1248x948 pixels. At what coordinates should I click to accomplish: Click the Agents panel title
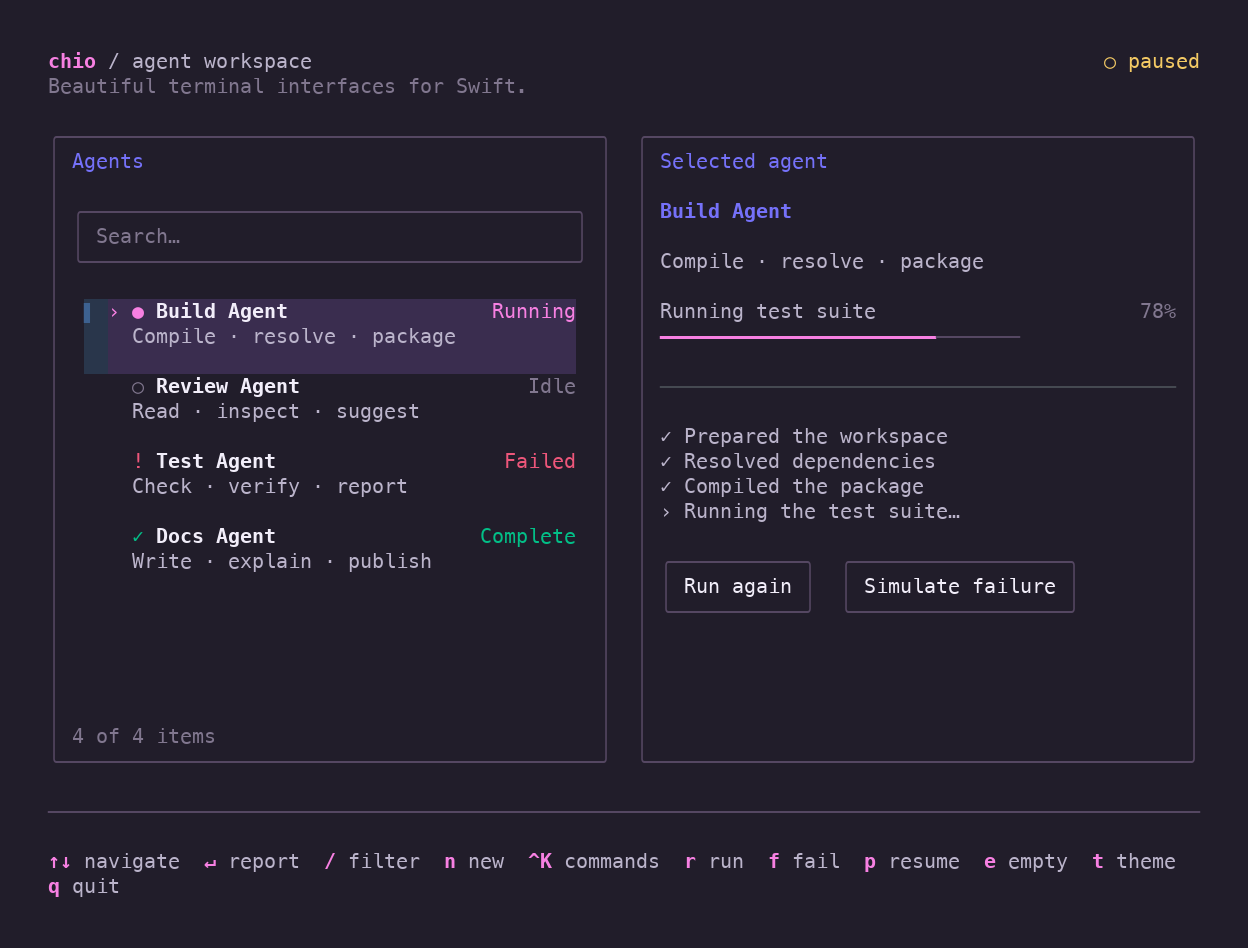(x=108, y=161)
